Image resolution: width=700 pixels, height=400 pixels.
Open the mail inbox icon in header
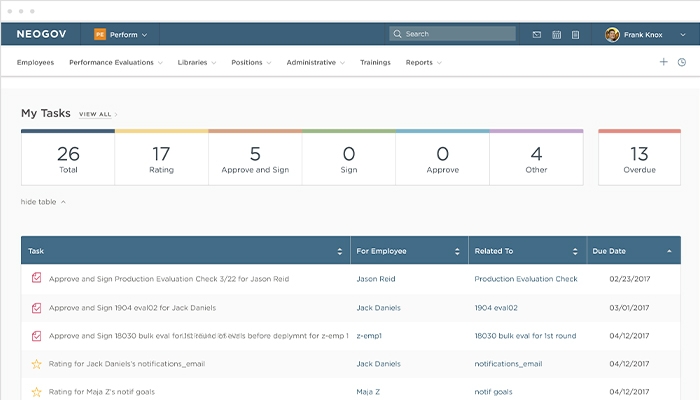[537, 34]
